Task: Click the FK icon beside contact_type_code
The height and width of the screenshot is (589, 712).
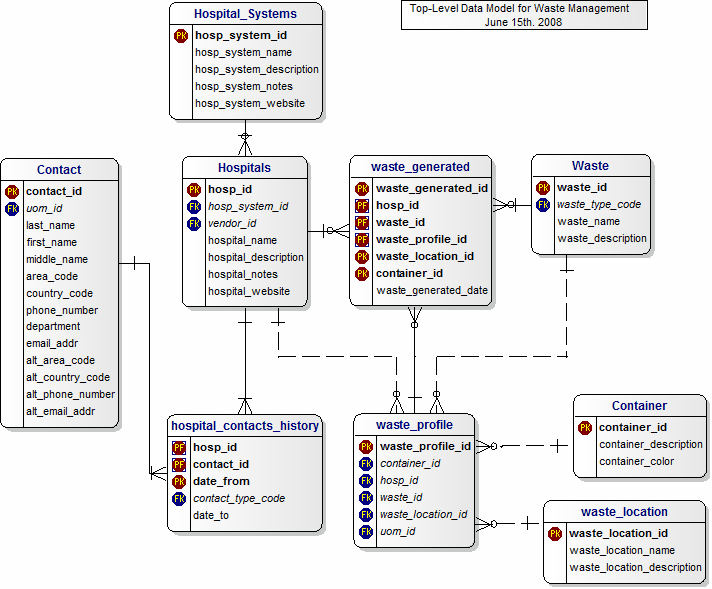Action: tap(179, 499)
